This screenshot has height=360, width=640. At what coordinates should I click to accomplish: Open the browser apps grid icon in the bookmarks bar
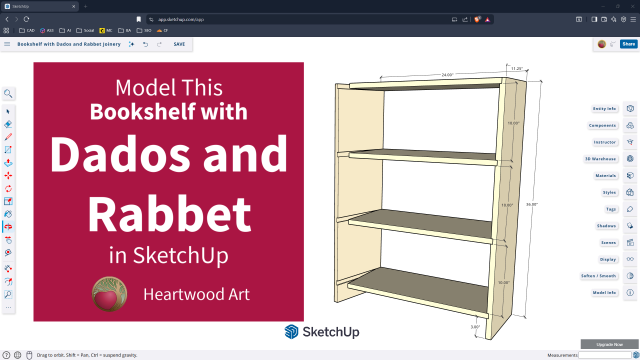(6, 31)
